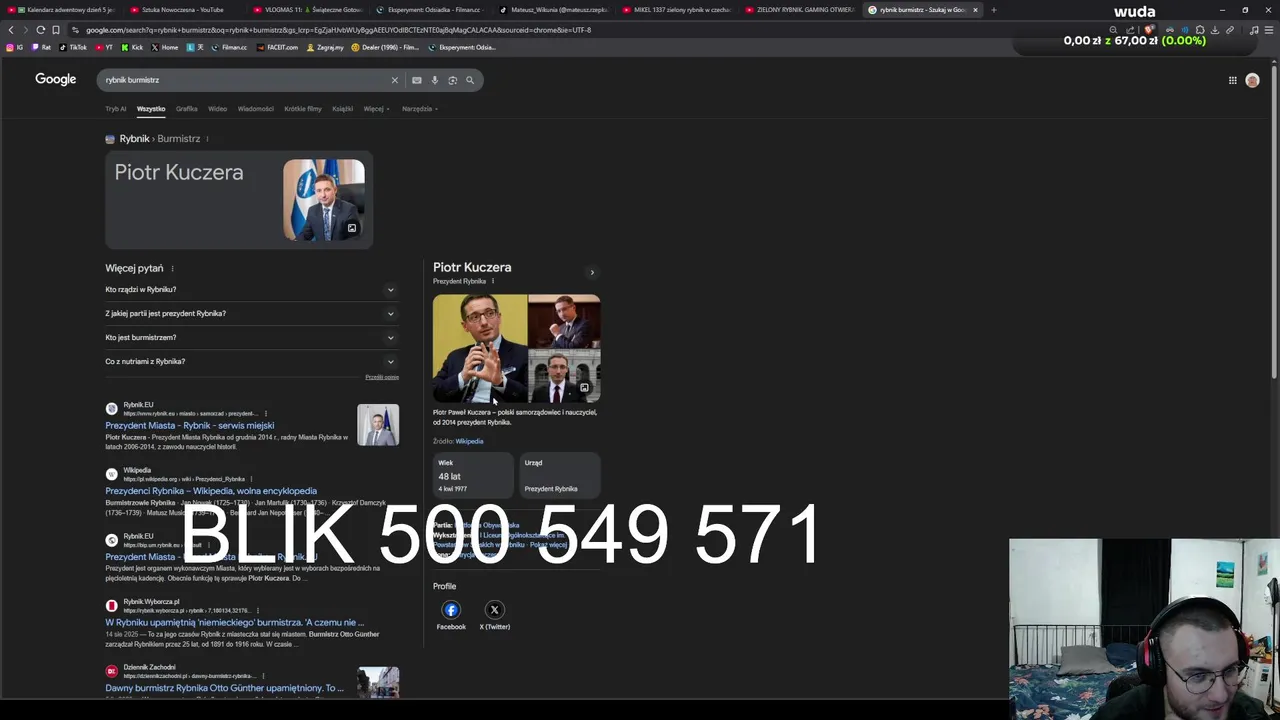Open the Zagraj.my bookmark
This screenshot has height=720, width=1280.
325,47
